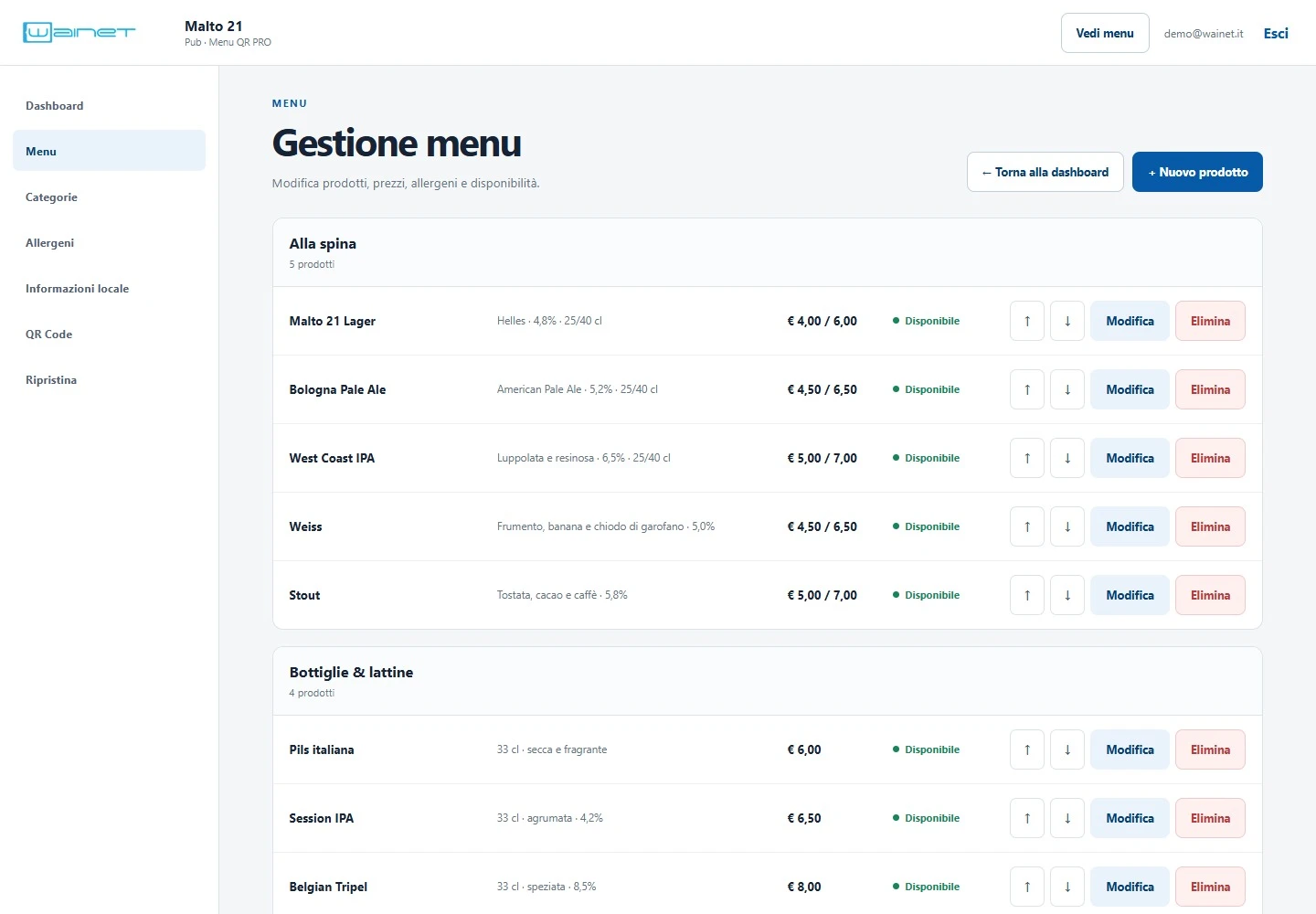Move West Coast IPA down
The width and height of the screenshot is (1316, 914).
(1067, 458)
